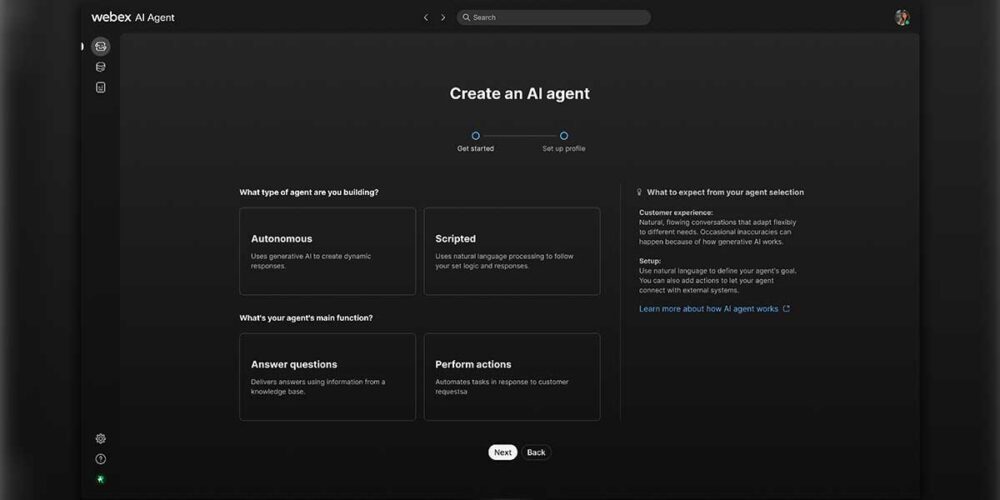Screen dimensions: 1000x500
Task: Click the Next button
Action: point(503,452)
